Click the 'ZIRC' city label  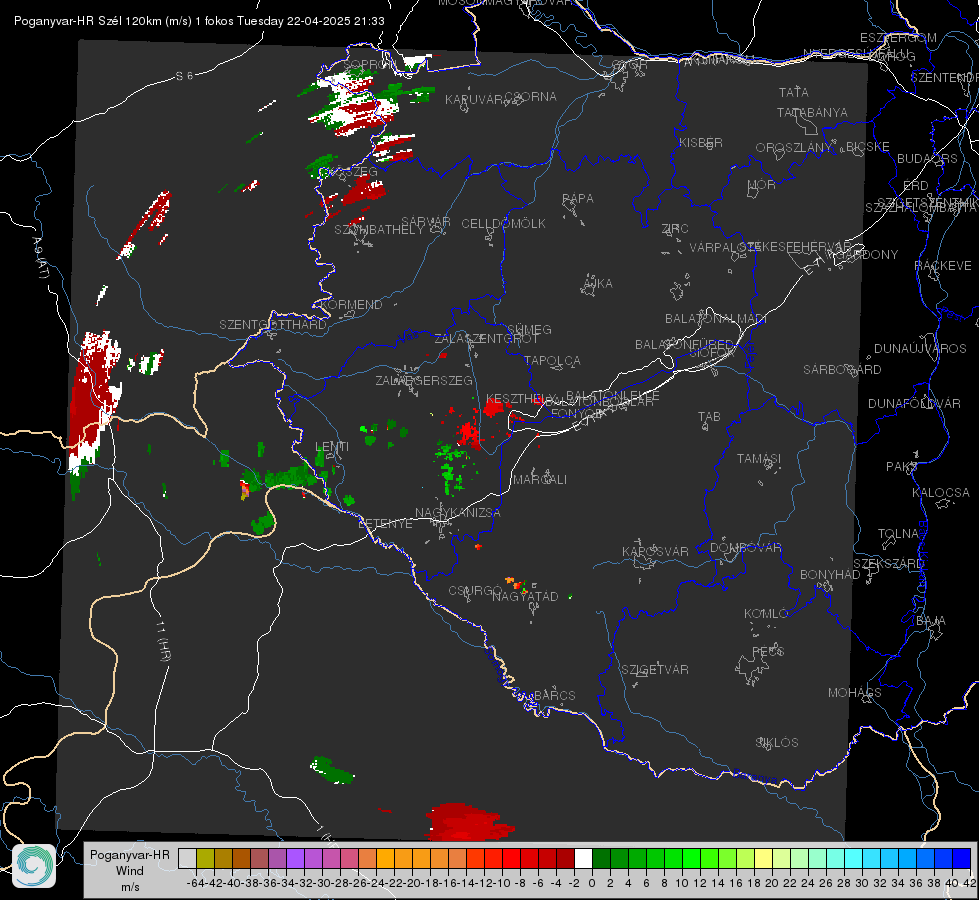[675, 229]
